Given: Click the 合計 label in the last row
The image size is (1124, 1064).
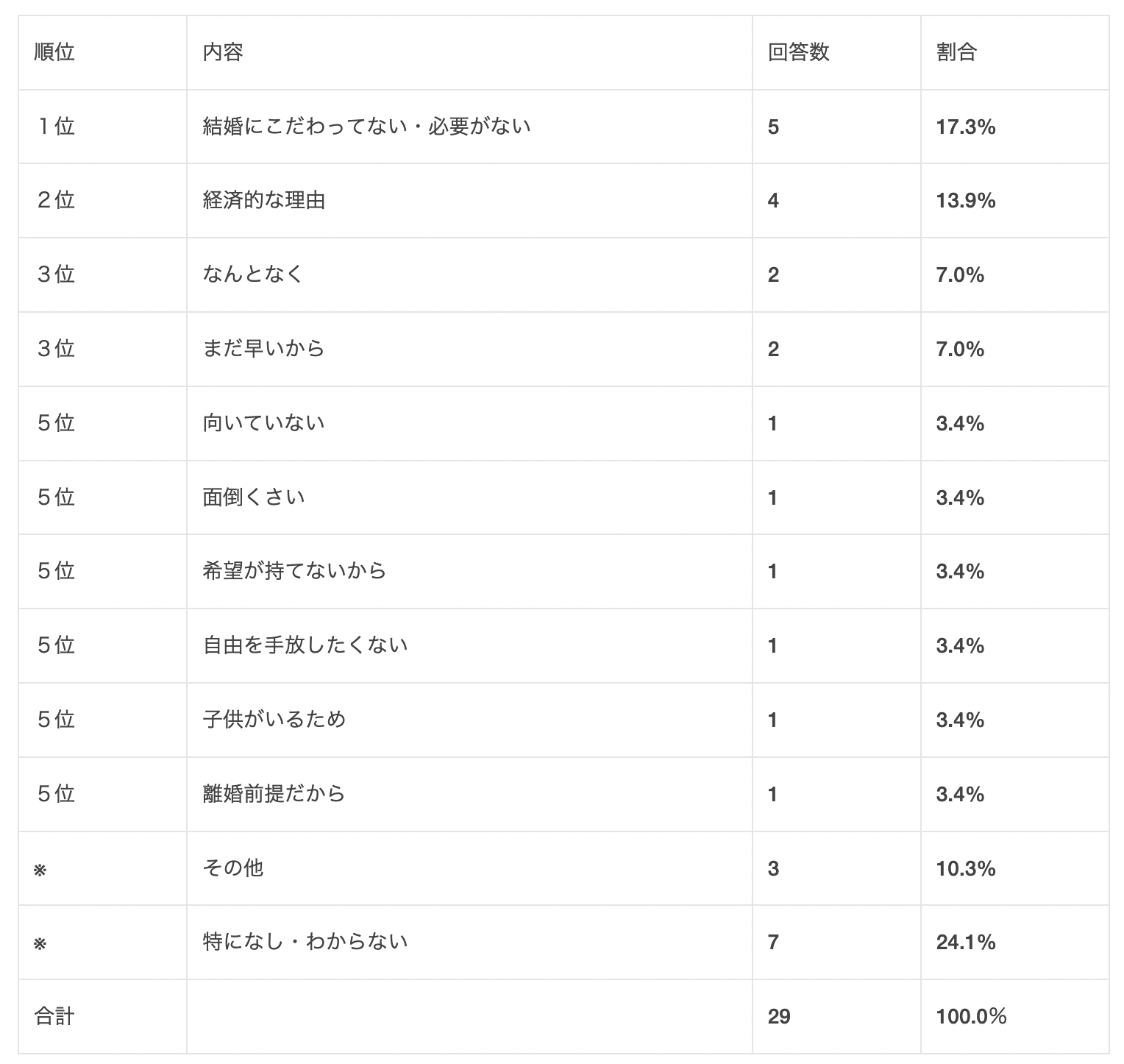Looking at the screenshot, I should pyautogui.click(x=55, y=1017).
